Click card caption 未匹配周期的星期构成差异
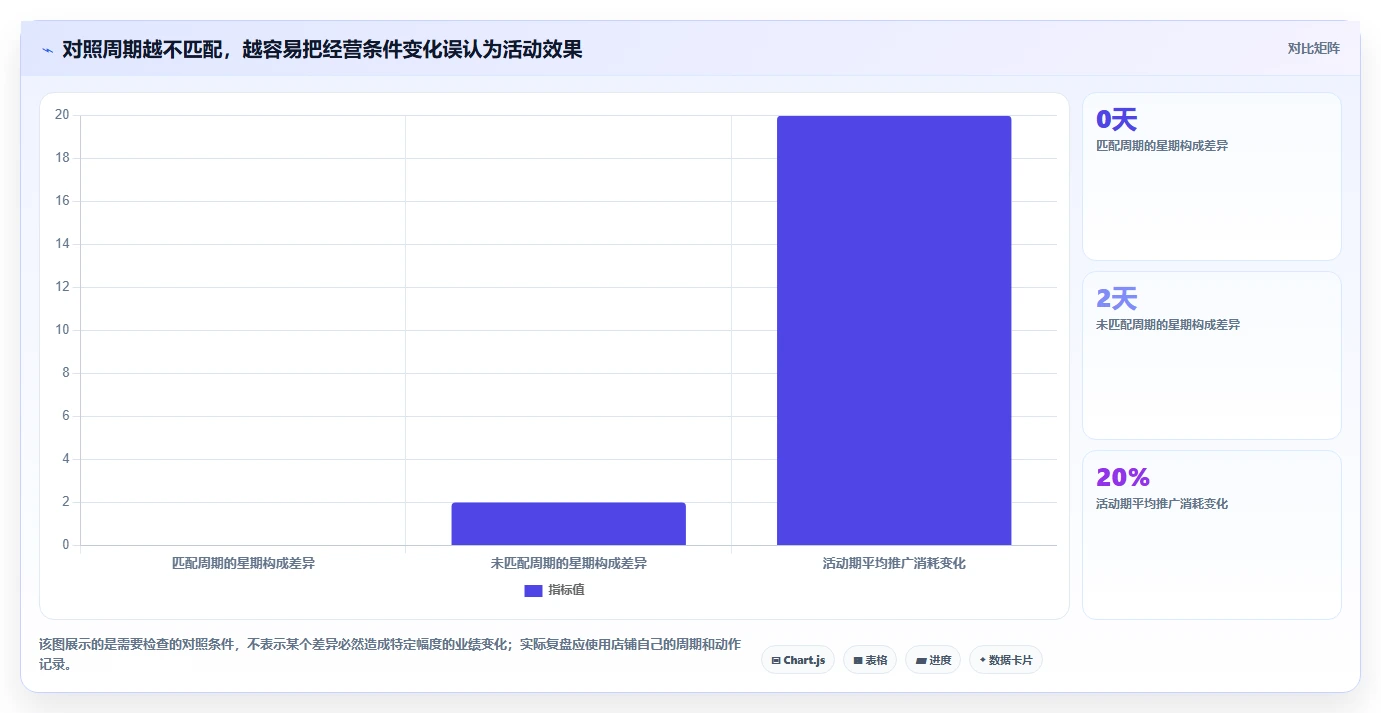This screenshot has width=1381, height=713. point(1168,325)
